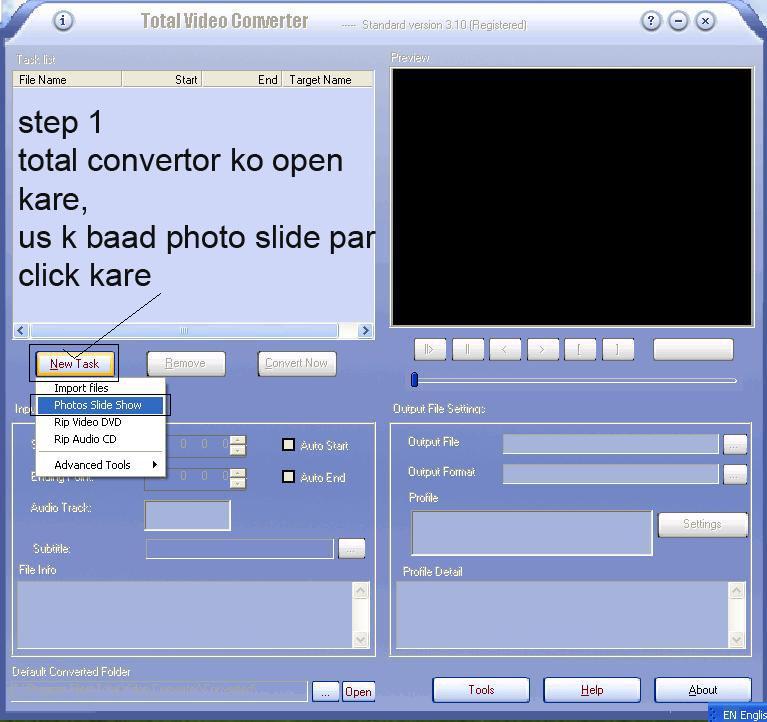Click the Output File field

coord(610,444)
